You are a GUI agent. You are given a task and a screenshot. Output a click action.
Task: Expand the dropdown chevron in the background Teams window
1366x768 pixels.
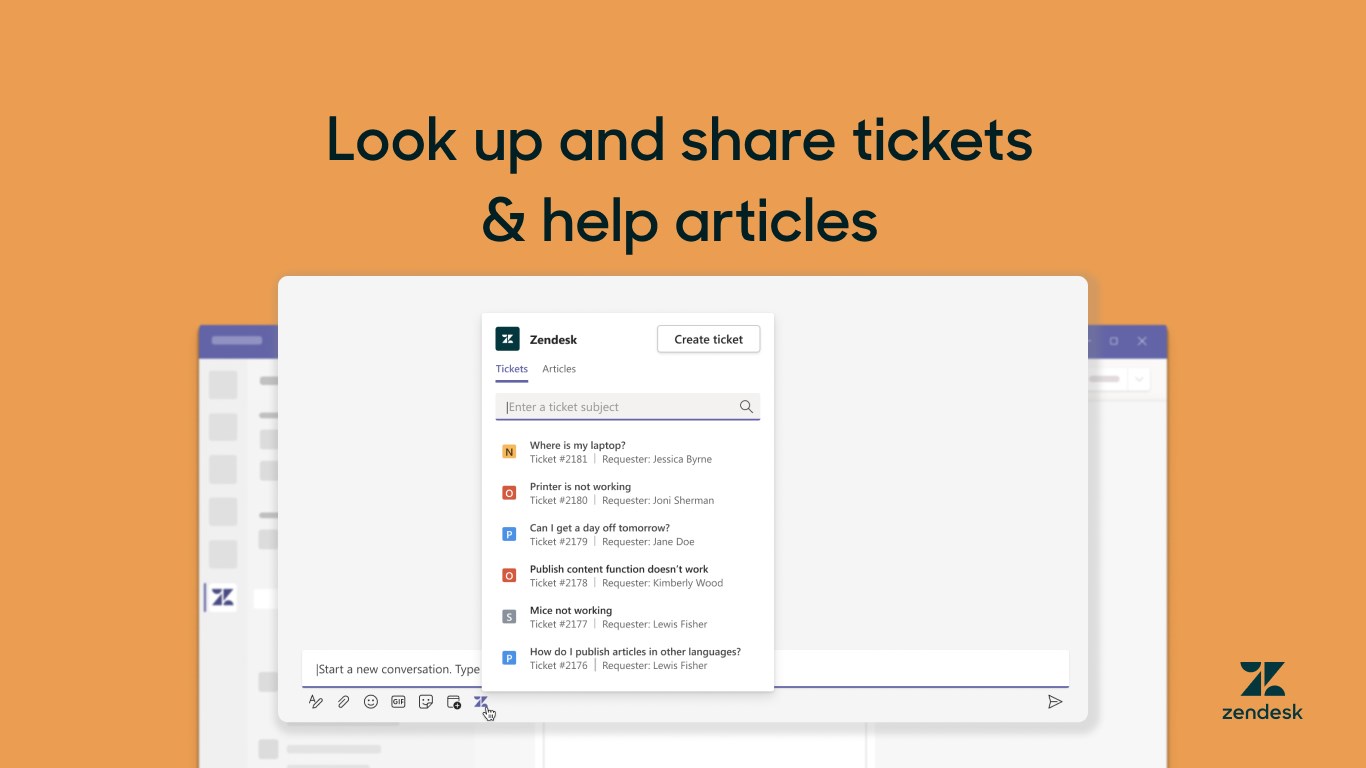[x=1140, y=380]
